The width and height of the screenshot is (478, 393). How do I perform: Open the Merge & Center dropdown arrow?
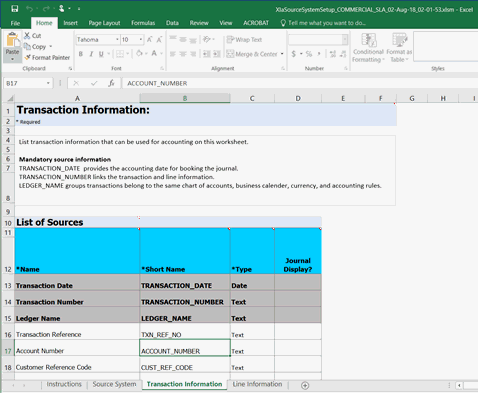coord(282,54)
